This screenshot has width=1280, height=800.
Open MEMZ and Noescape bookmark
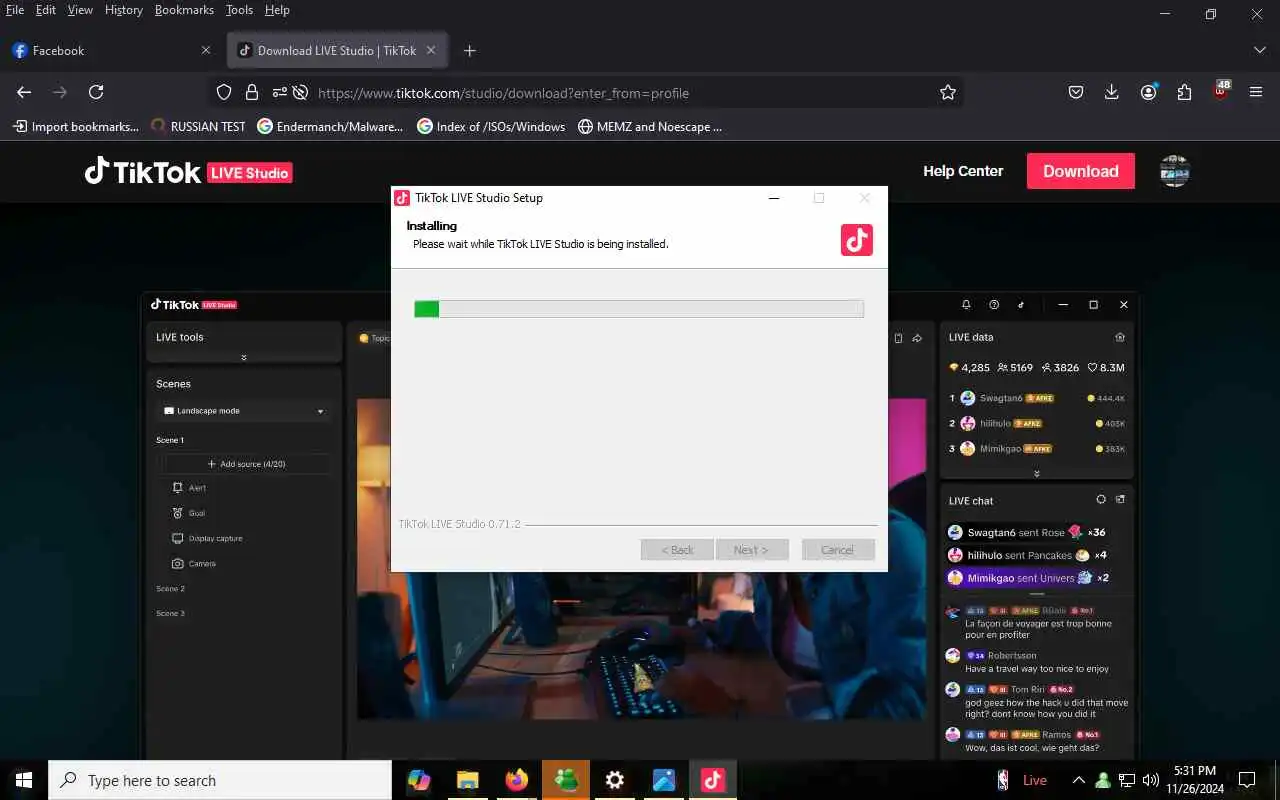click(650, 127)
